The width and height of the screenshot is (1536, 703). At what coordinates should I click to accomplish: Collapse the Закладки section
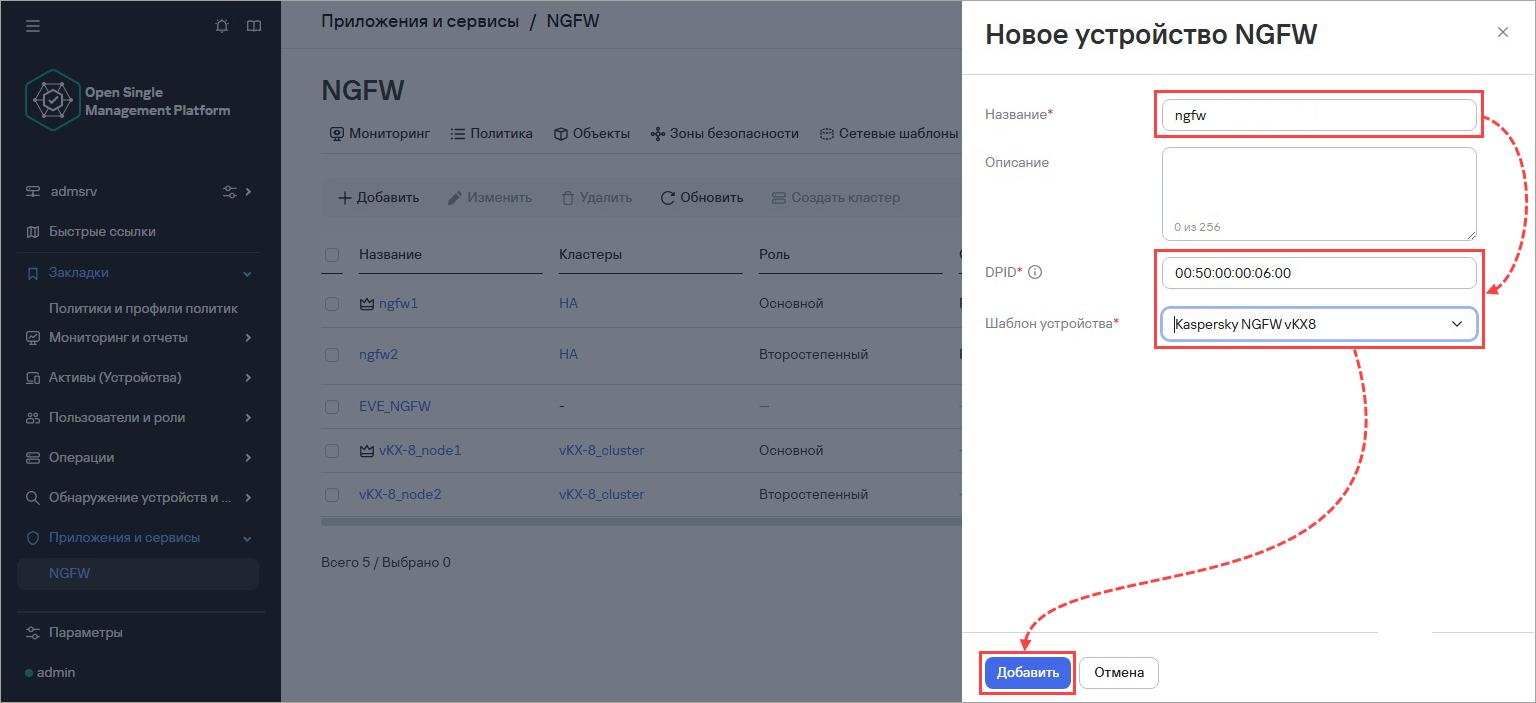click(248, 273)
